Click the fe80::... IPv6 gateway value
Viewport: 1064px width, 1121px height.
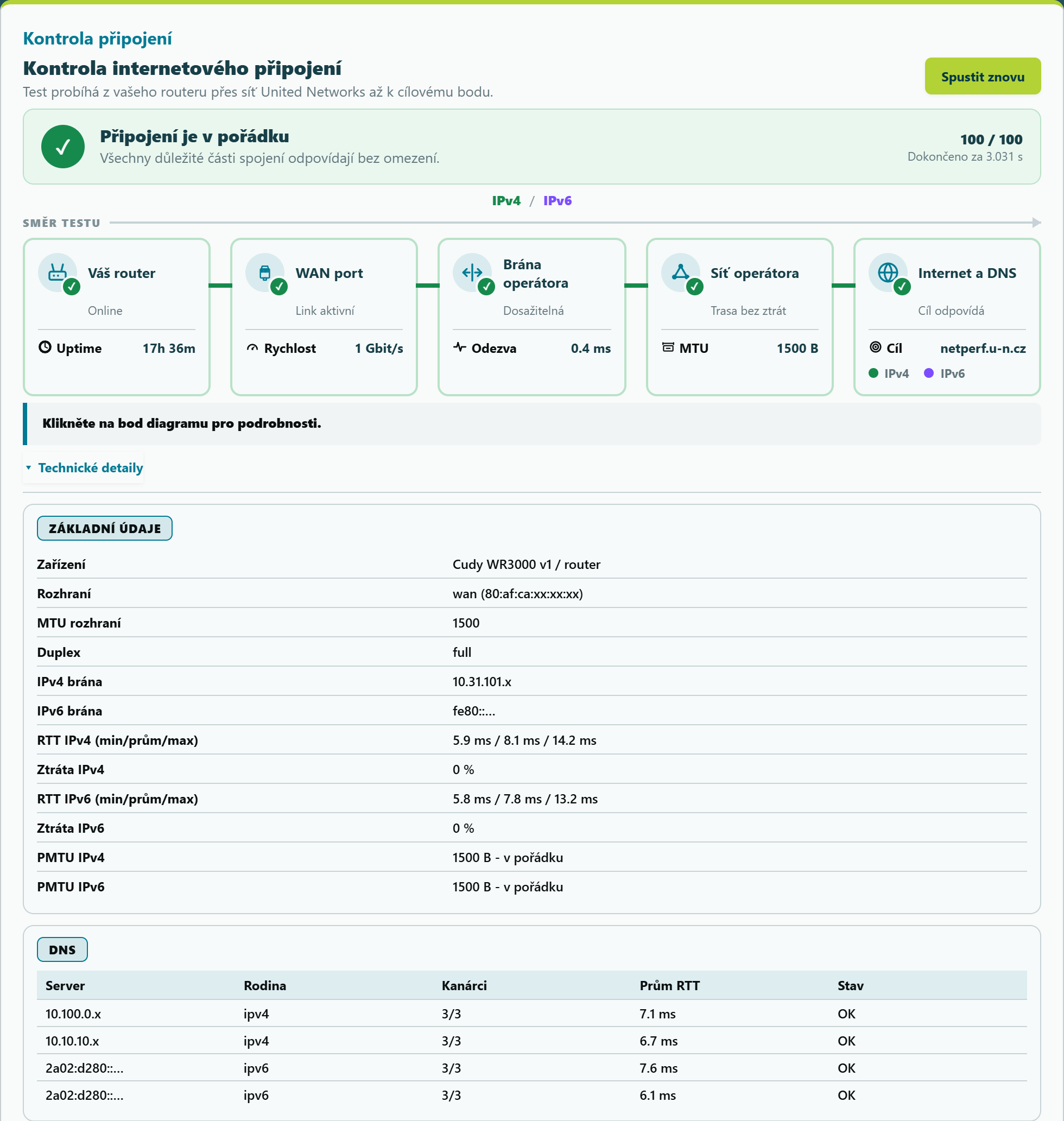point(473,711)
